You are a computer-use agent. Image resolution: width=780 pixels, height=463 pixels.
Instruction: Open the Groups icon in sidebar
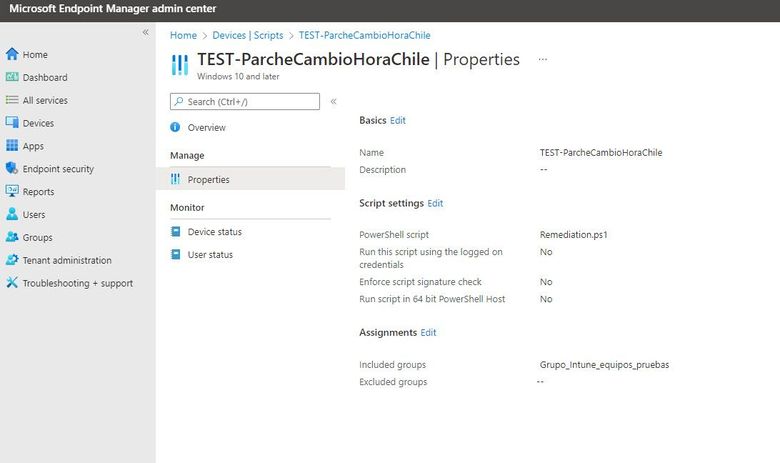[13, 237]
